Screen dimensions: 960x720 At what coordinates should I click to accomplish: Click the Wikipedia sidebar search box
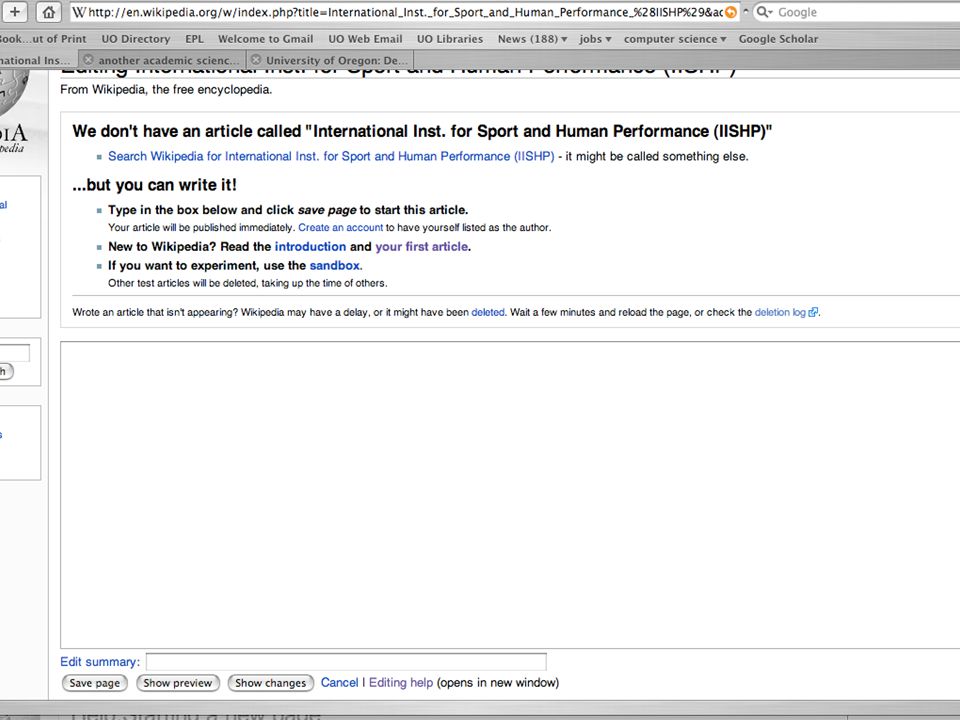14,353
